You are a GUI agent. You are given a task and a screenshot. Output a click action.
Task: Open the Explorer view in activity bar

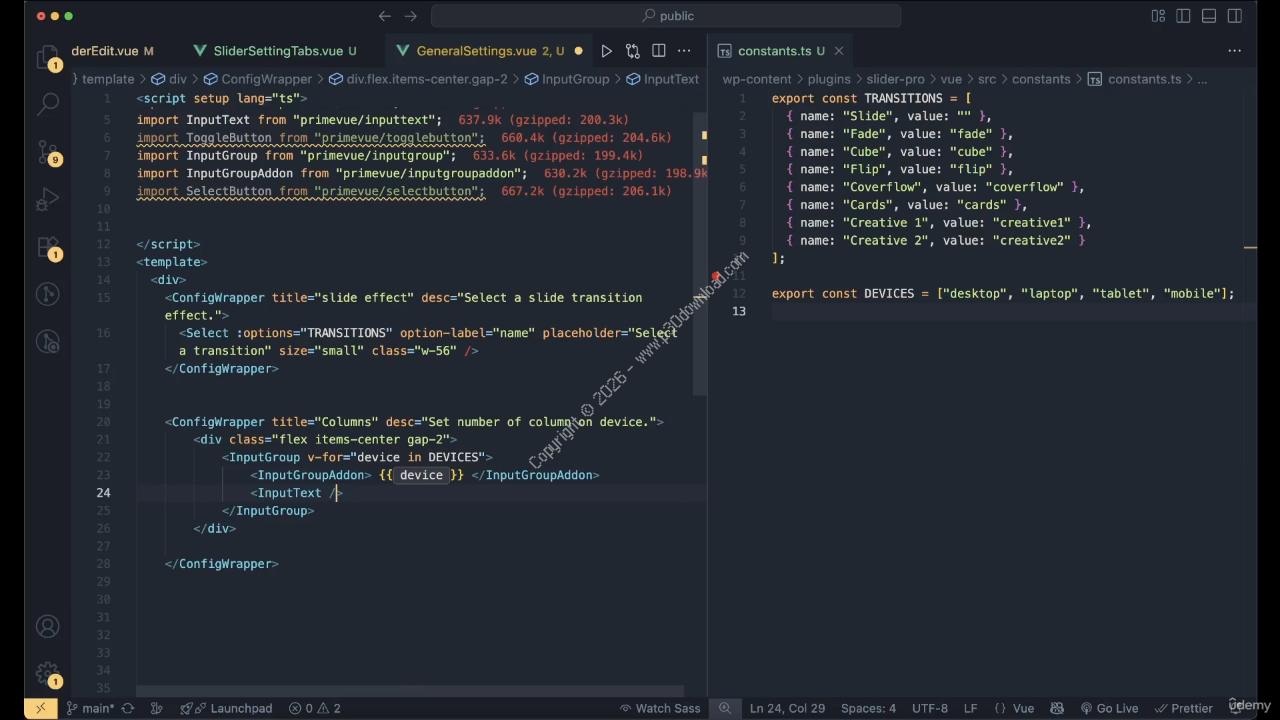(47, 57)
